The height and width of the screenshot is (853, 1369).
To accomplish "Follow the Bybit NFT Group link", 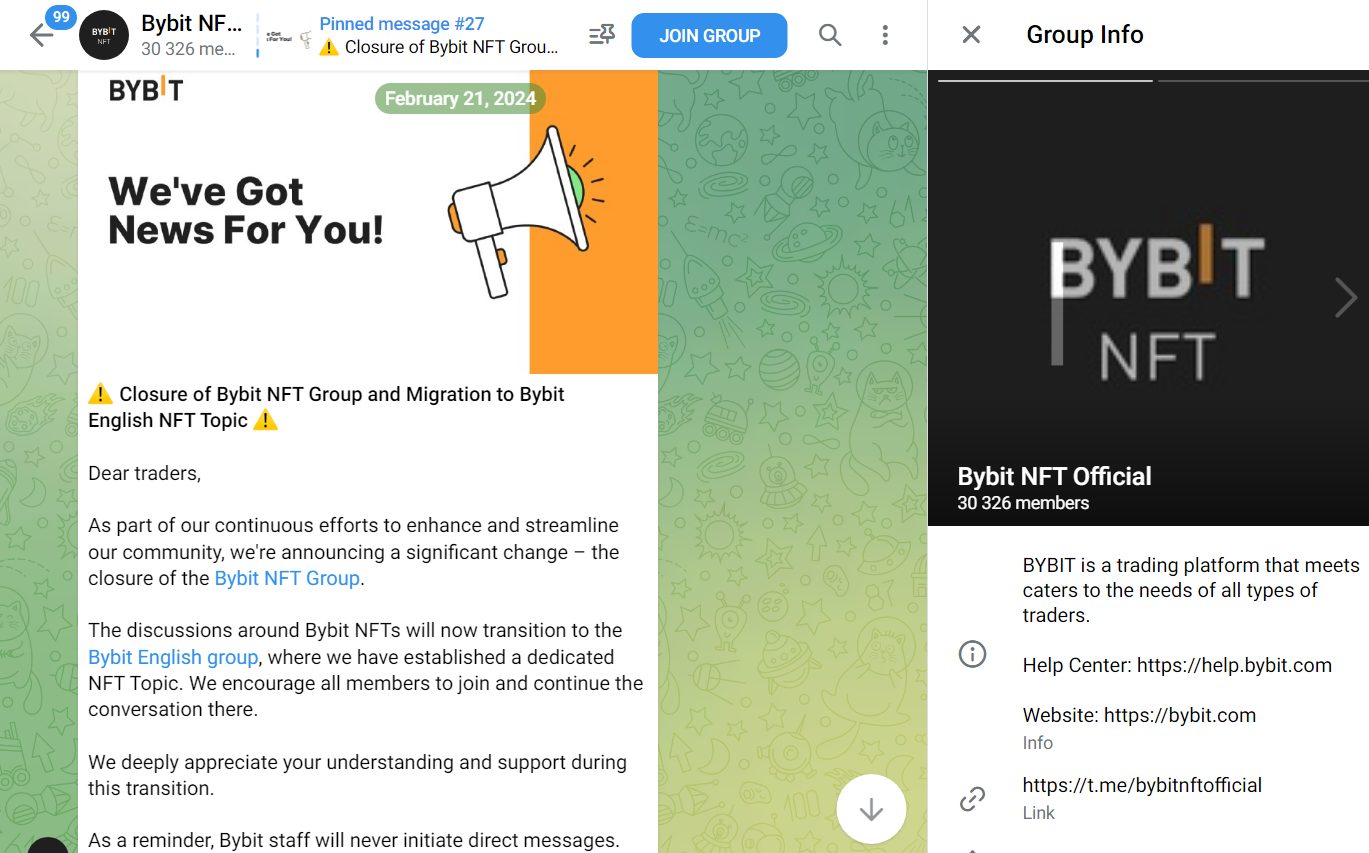I will coord(287,578).
